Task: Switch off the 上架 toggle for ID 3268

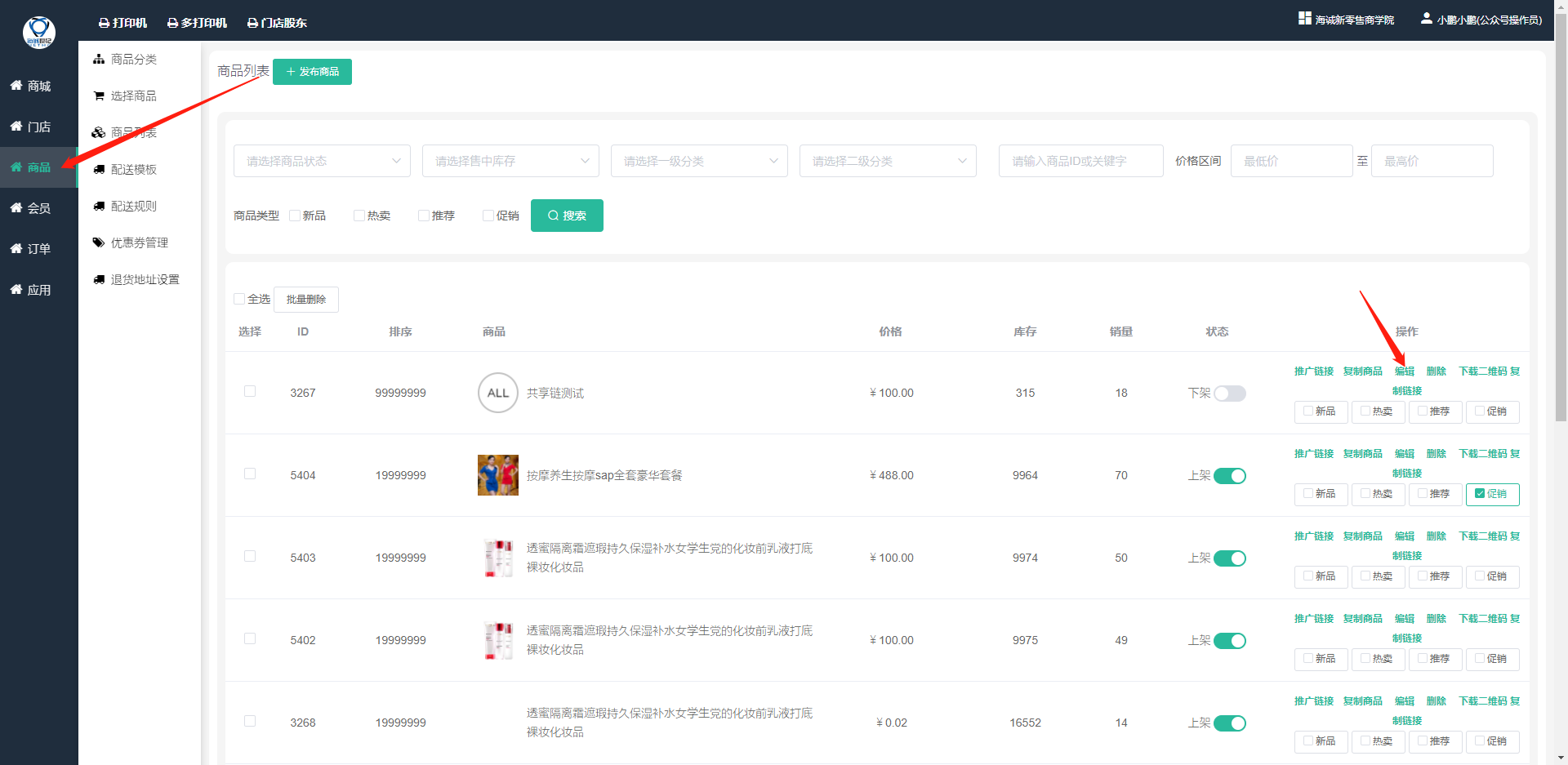Action: 1230,723
